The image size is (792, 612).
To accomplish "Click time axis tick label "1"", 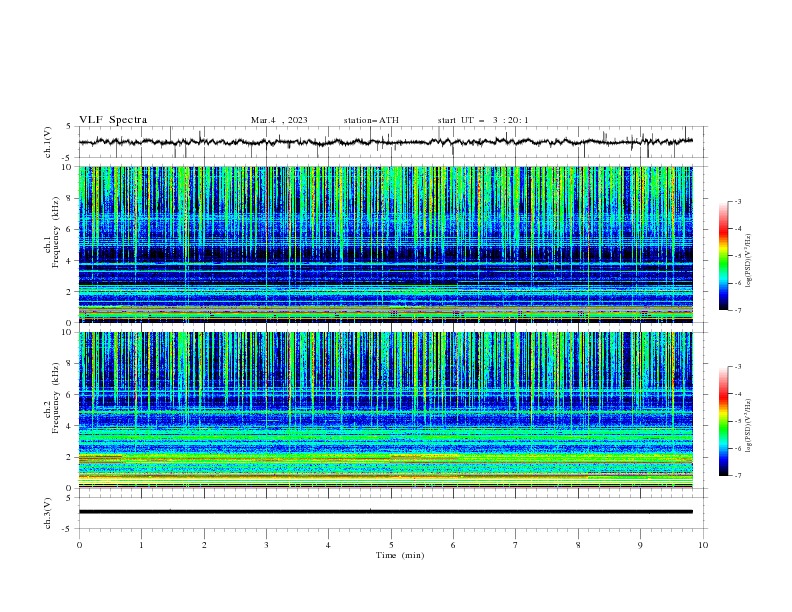I will 141,545.
